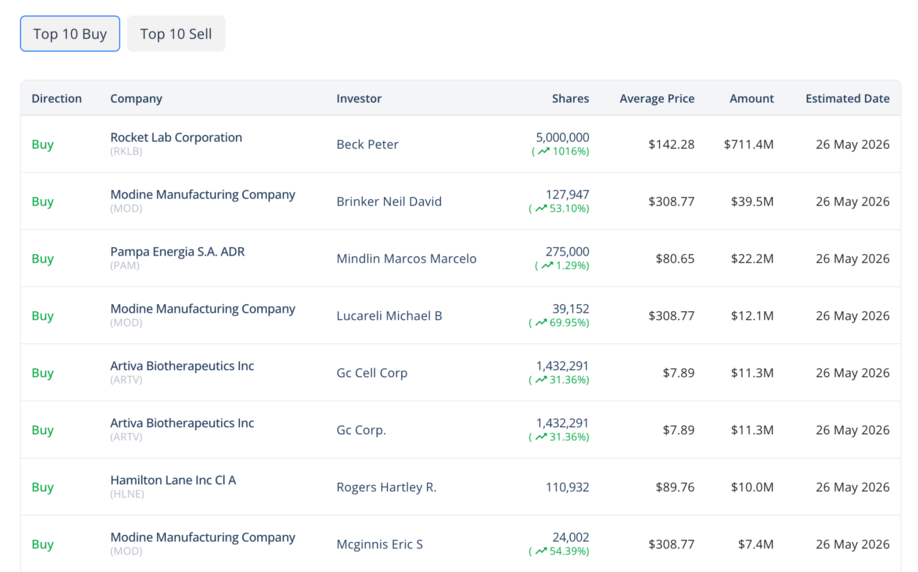Click the upward trend icon beside 1016%

(544, 151)
